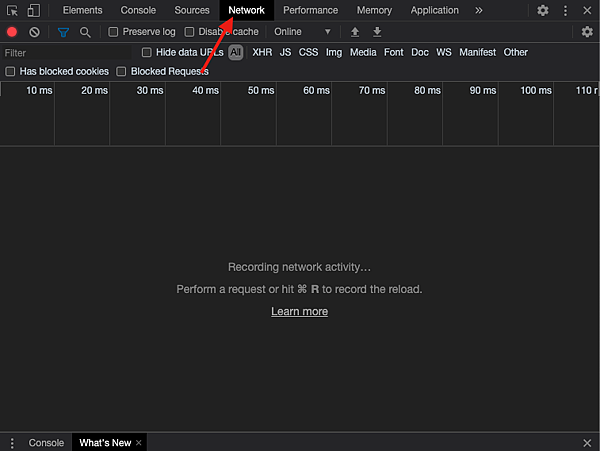Open the Application tab
Viewport: 600px width, 451px height.
click(x=434, y=10)
